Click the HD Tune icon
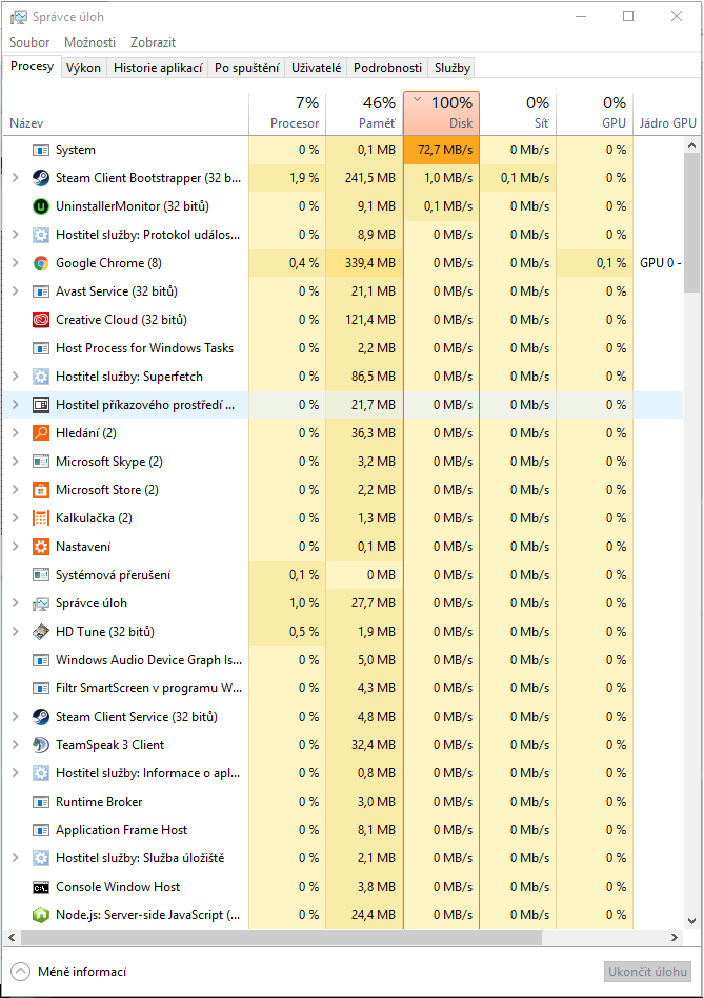The width and height of the screenshot is (704, 998). click(x=41, y=631)
